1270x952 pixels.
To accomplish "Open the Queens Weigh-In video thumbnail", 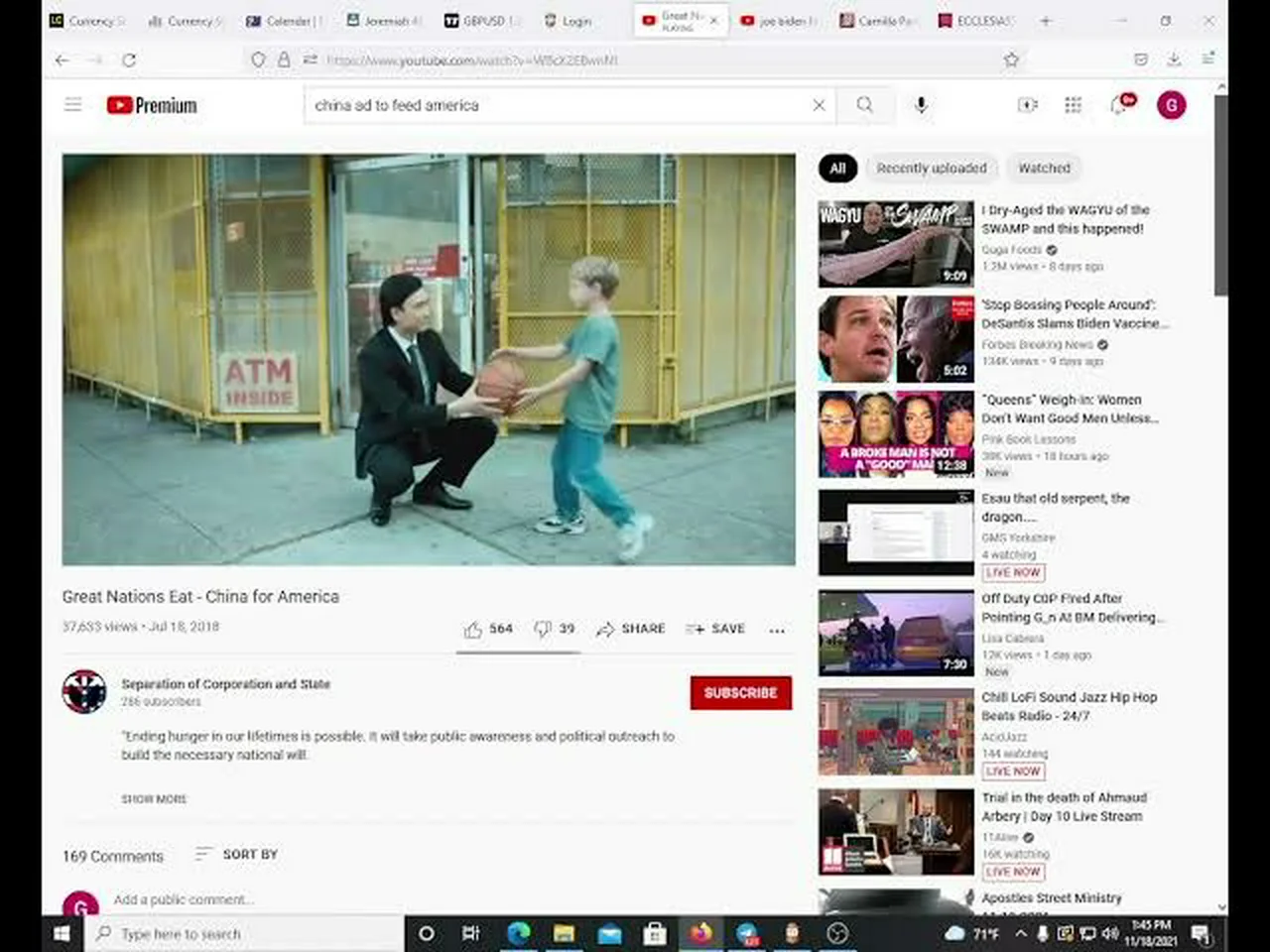I will coord(896,434).
